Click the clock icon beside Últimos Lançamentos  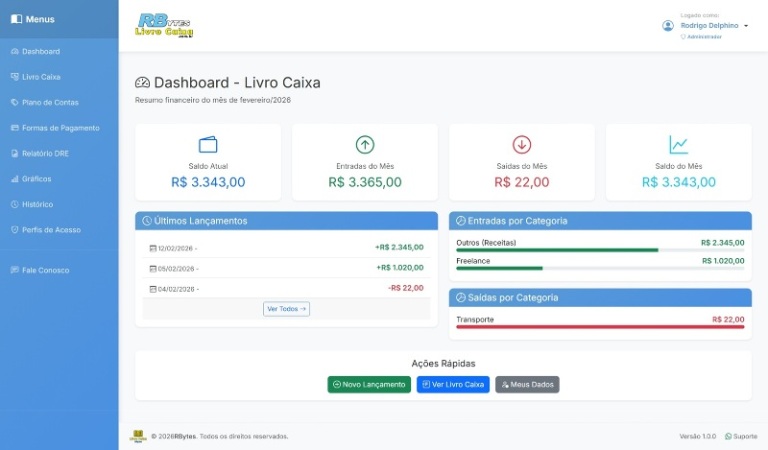147,221
